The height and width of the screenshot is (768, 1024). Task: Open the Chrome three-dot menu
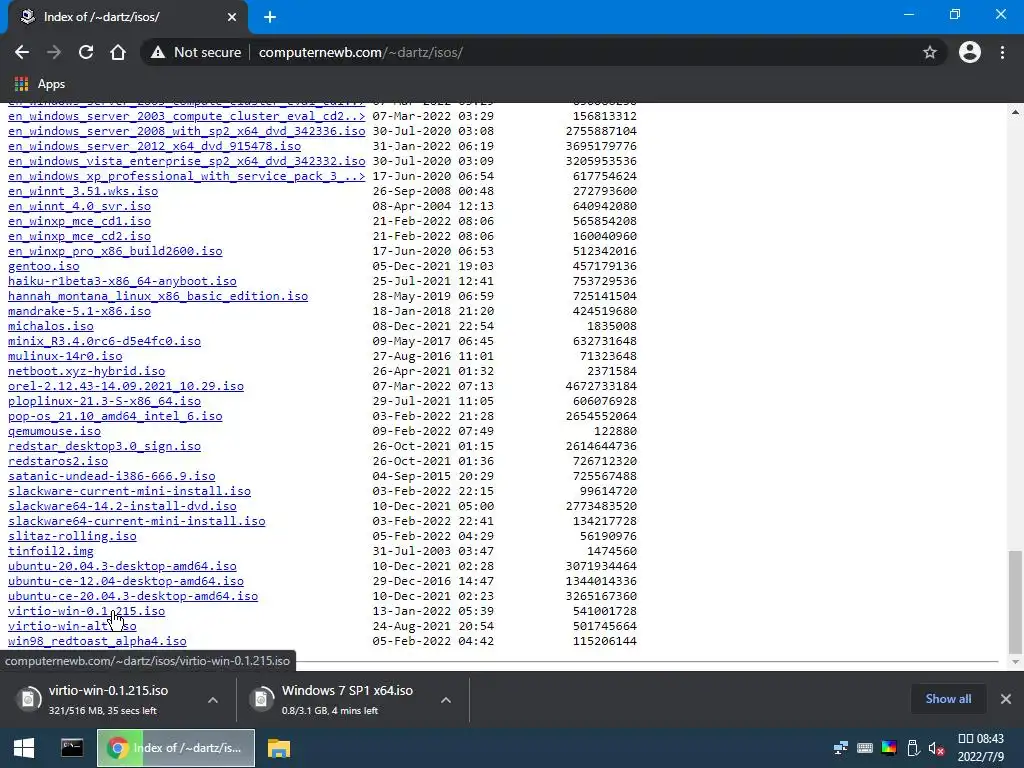tap(1002, 52)
